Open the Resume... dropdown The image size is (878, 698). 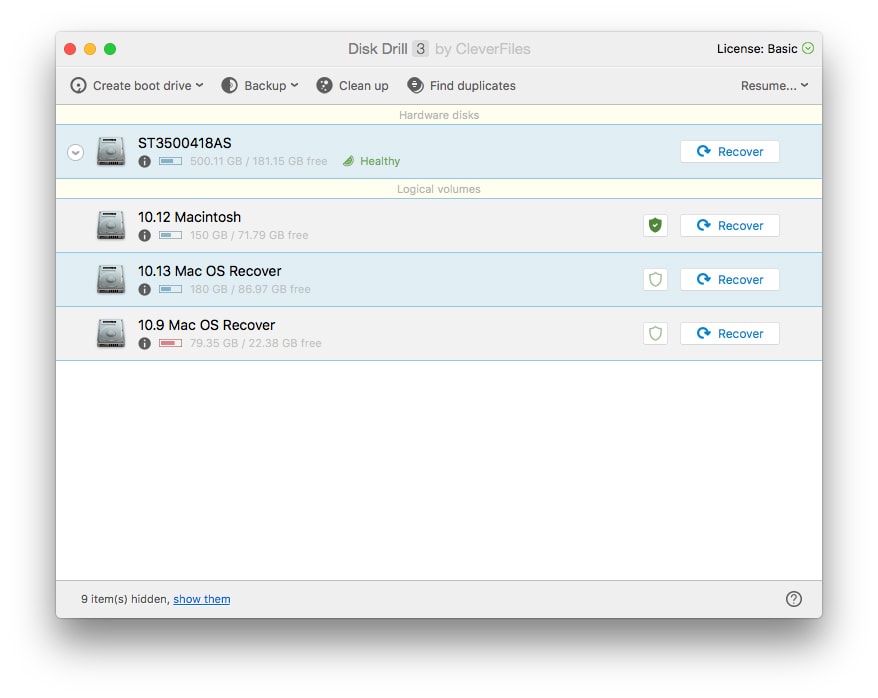[x=774, y=86]
